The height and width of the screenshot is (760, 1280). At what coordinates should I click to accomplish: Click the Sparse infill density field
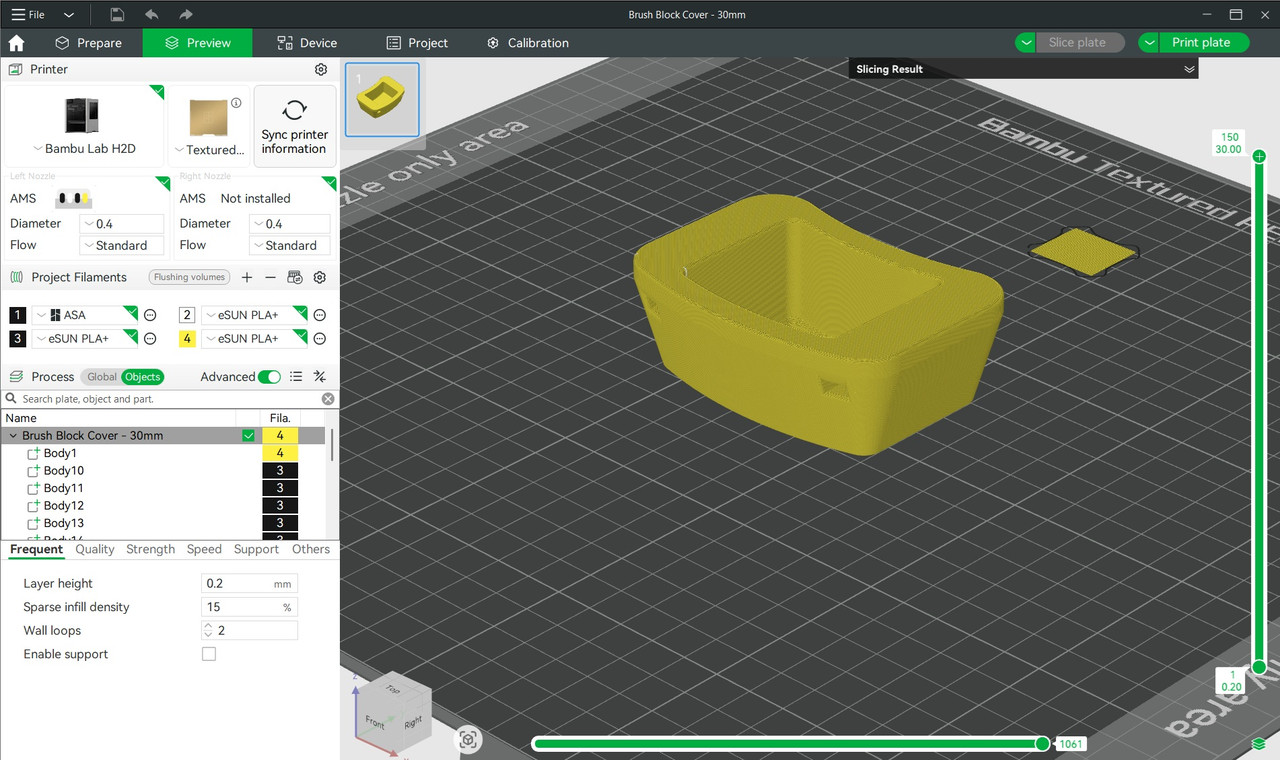tap(249, 607)
